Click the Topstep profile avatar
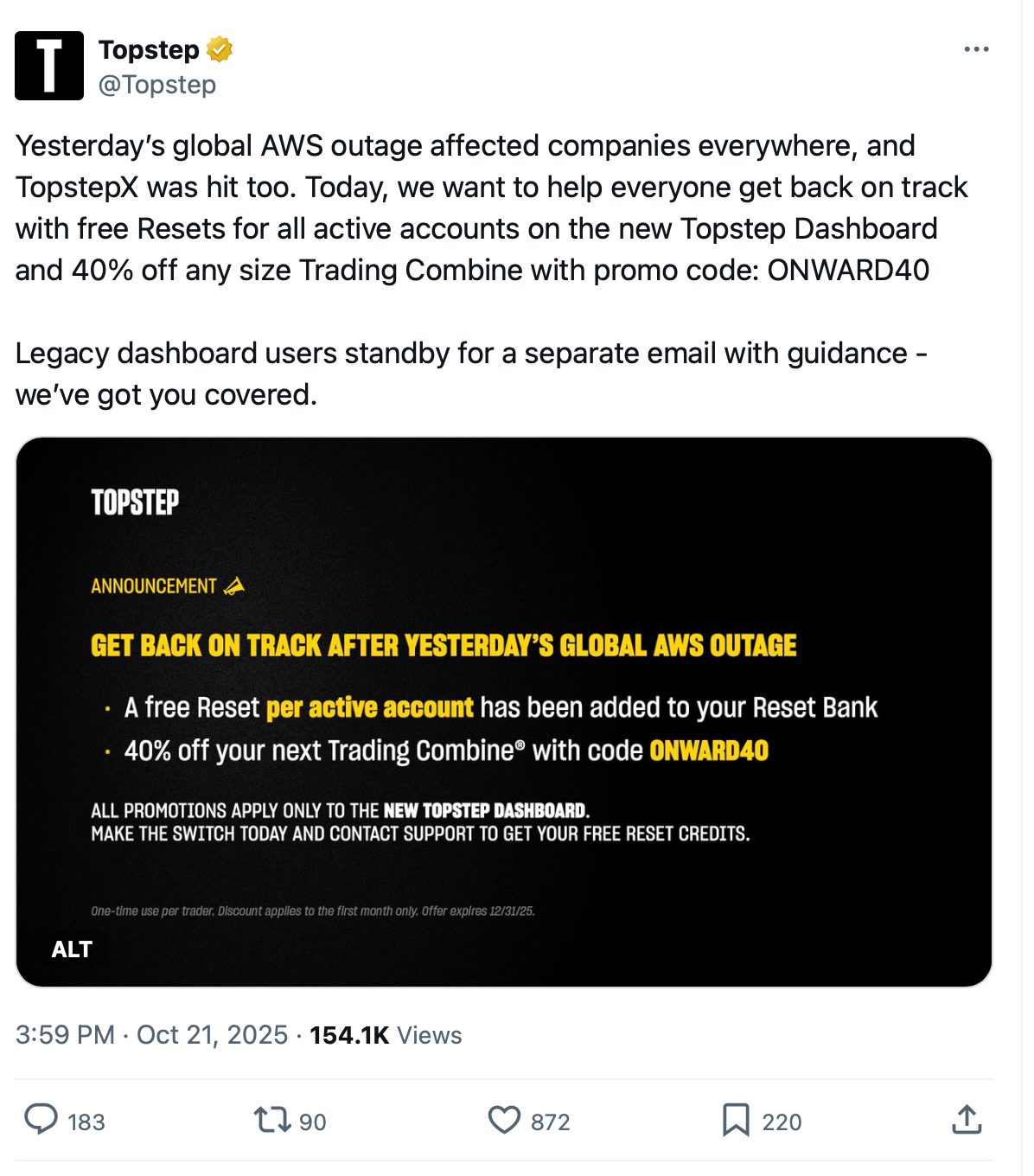The height and width of the screenshot is (1176, 1034). [49, 66]
